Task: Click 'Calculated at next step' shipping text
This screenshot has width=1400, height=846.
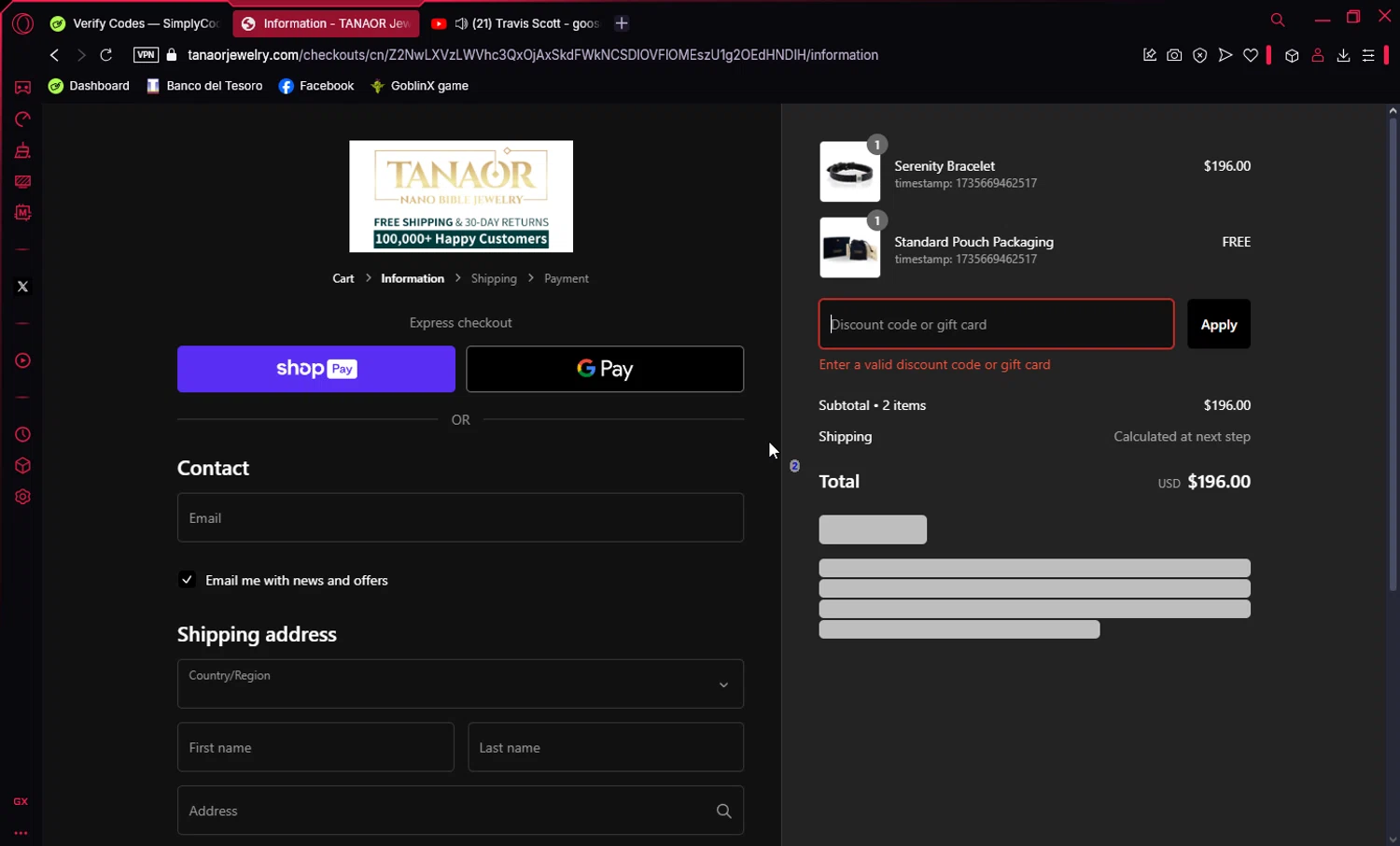Action: click(1182, 436)
